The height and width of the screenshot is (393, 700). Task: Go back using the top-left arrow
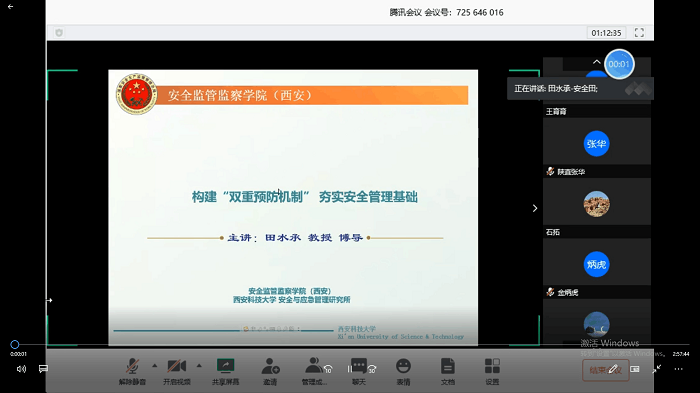click(10, 7)
